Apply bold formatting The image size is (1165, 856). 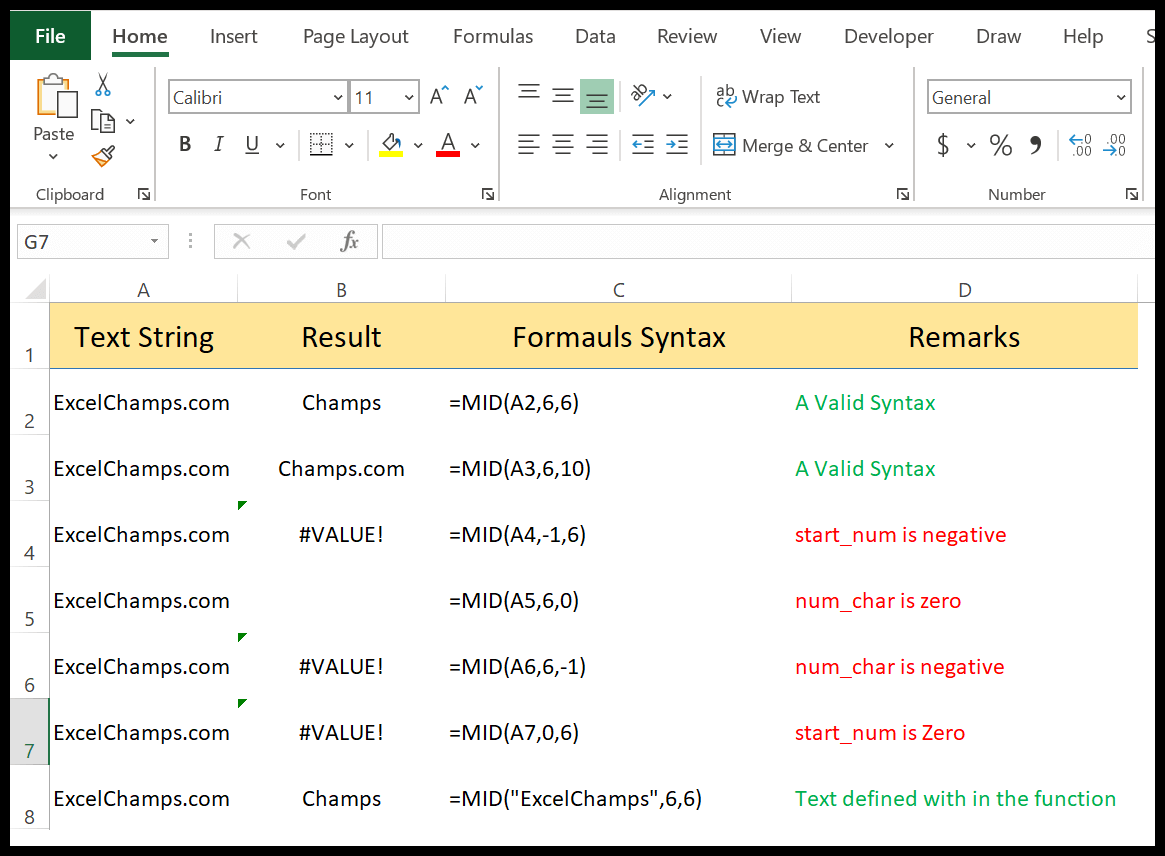184,144
